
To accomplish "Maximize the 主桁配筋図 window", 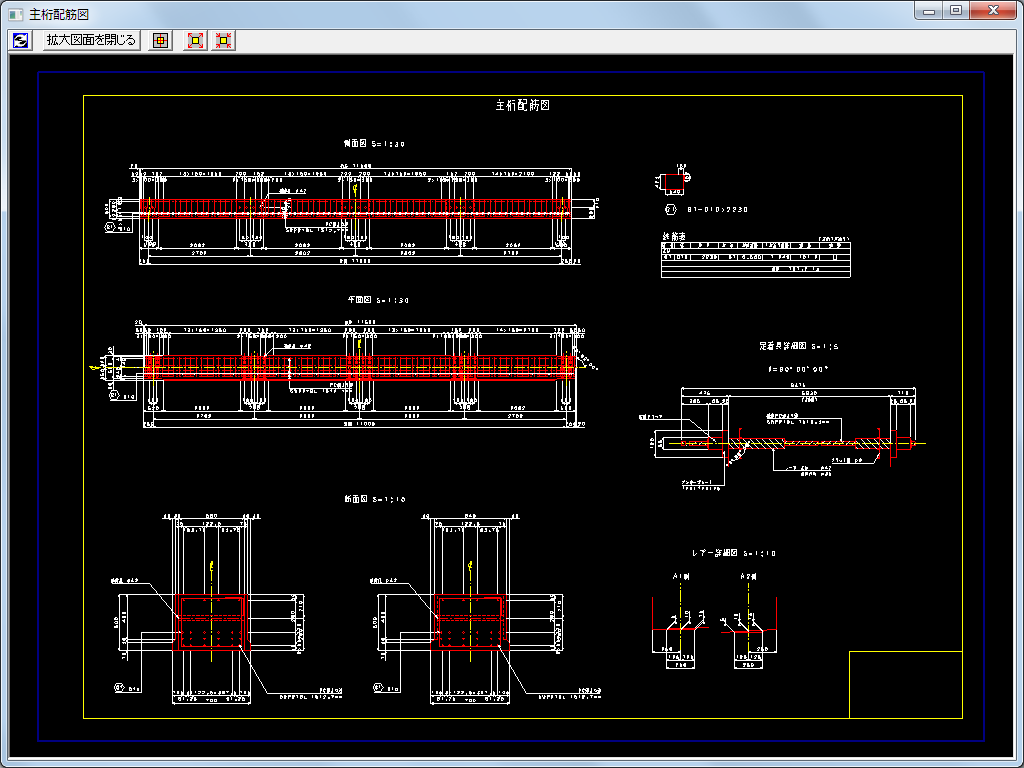I will click(956, 10).
